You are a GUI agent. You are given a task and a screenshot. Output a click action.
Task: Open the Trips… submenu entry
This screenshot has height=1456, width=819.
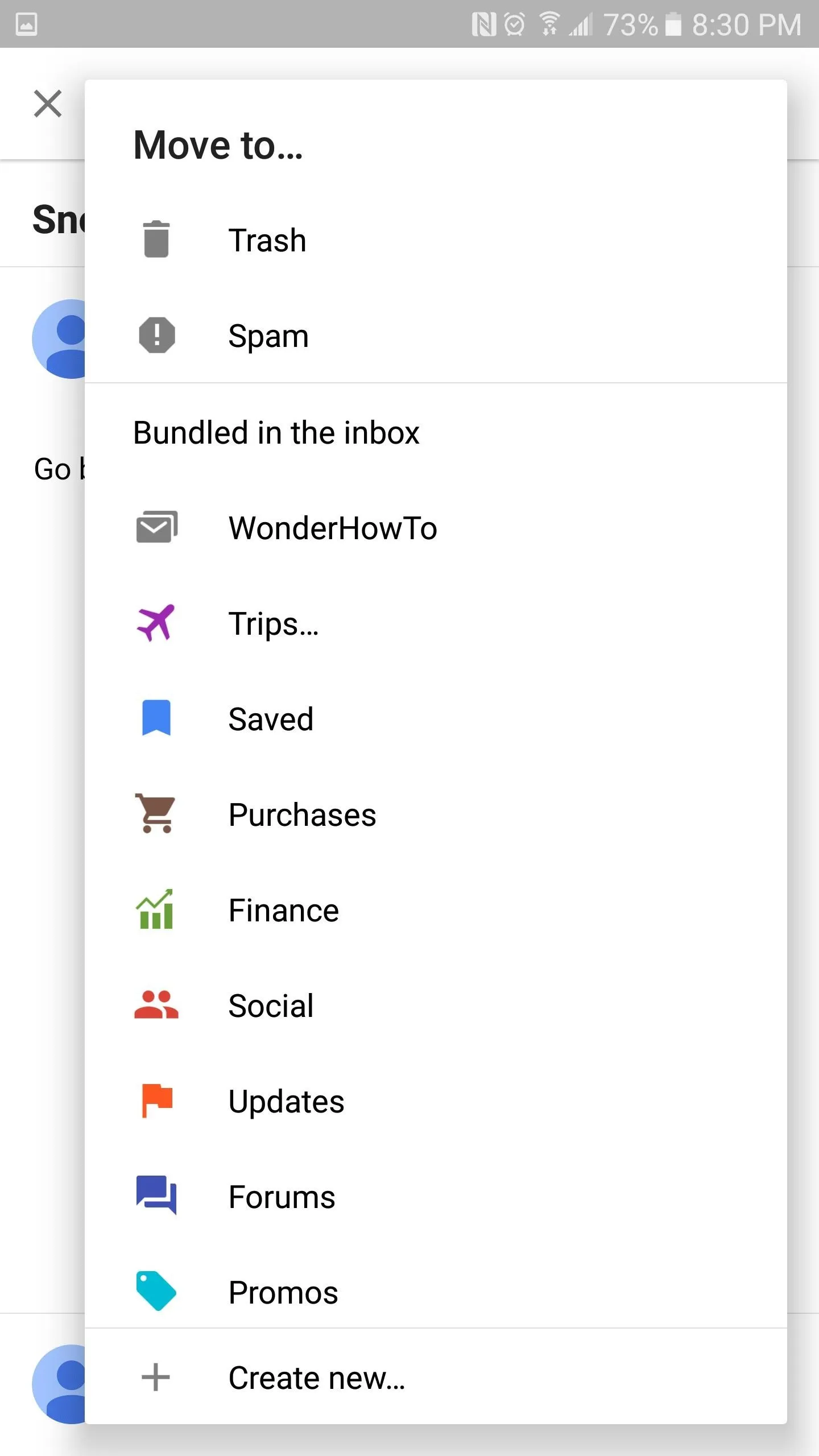436,623
